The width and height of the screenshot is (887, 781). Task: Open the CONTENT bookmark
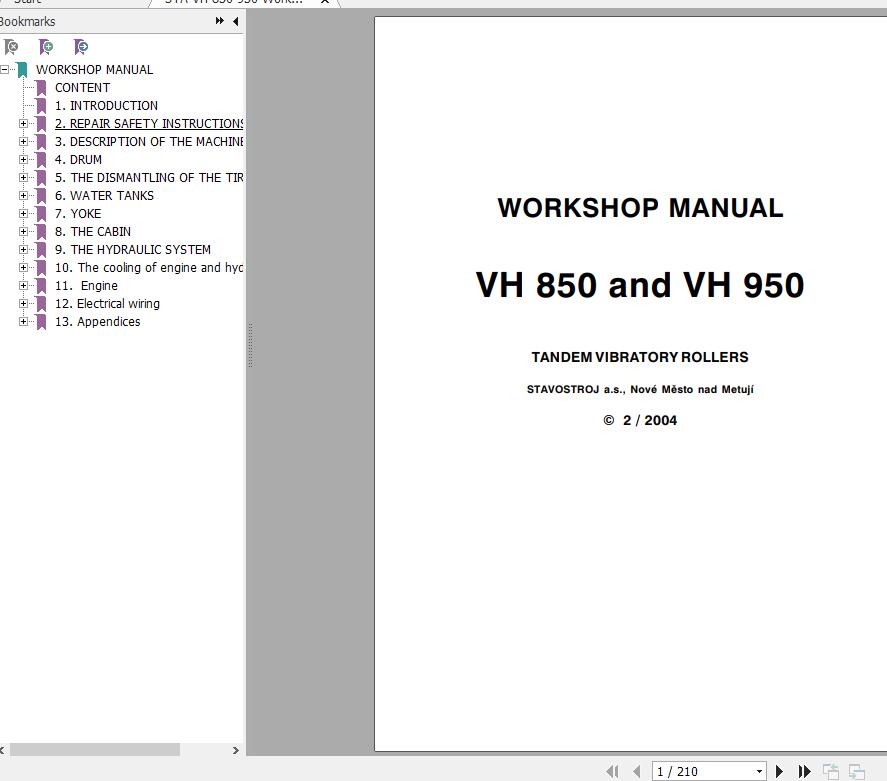[83, 88]
